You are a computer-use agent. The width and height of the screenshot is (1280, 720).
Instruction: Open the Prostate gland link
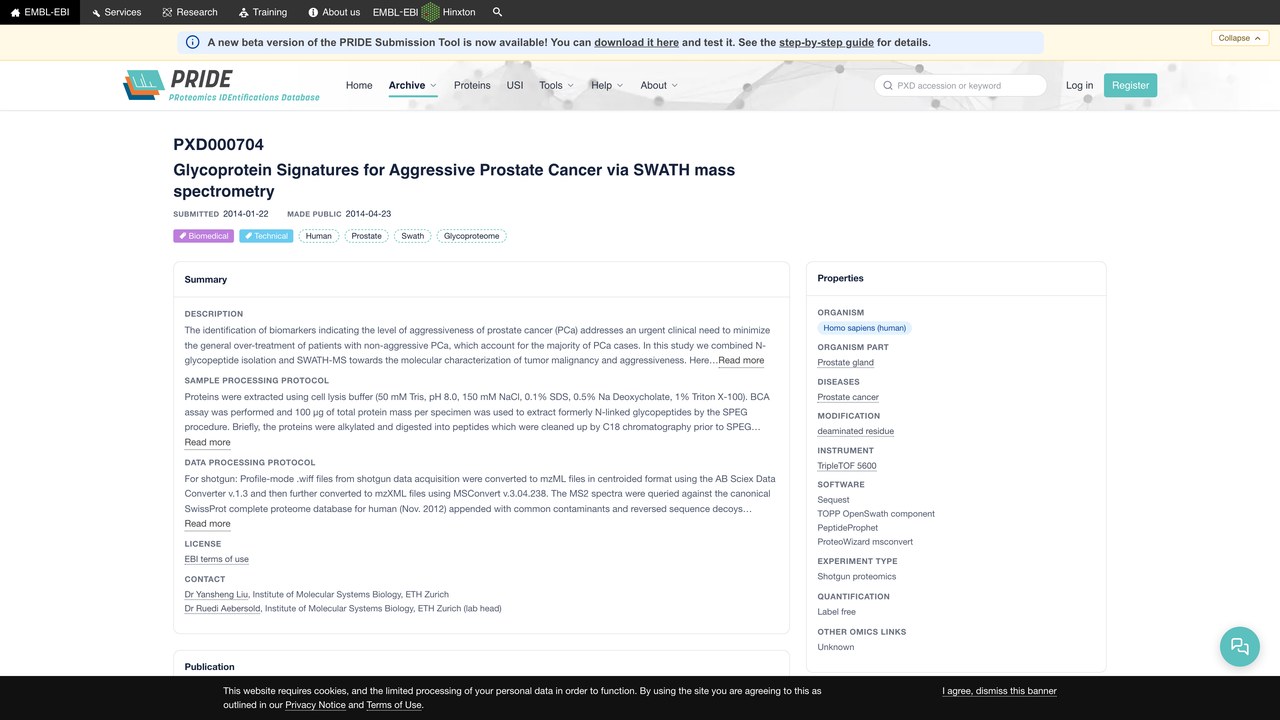pyautogui.click(x=845, y=362)
